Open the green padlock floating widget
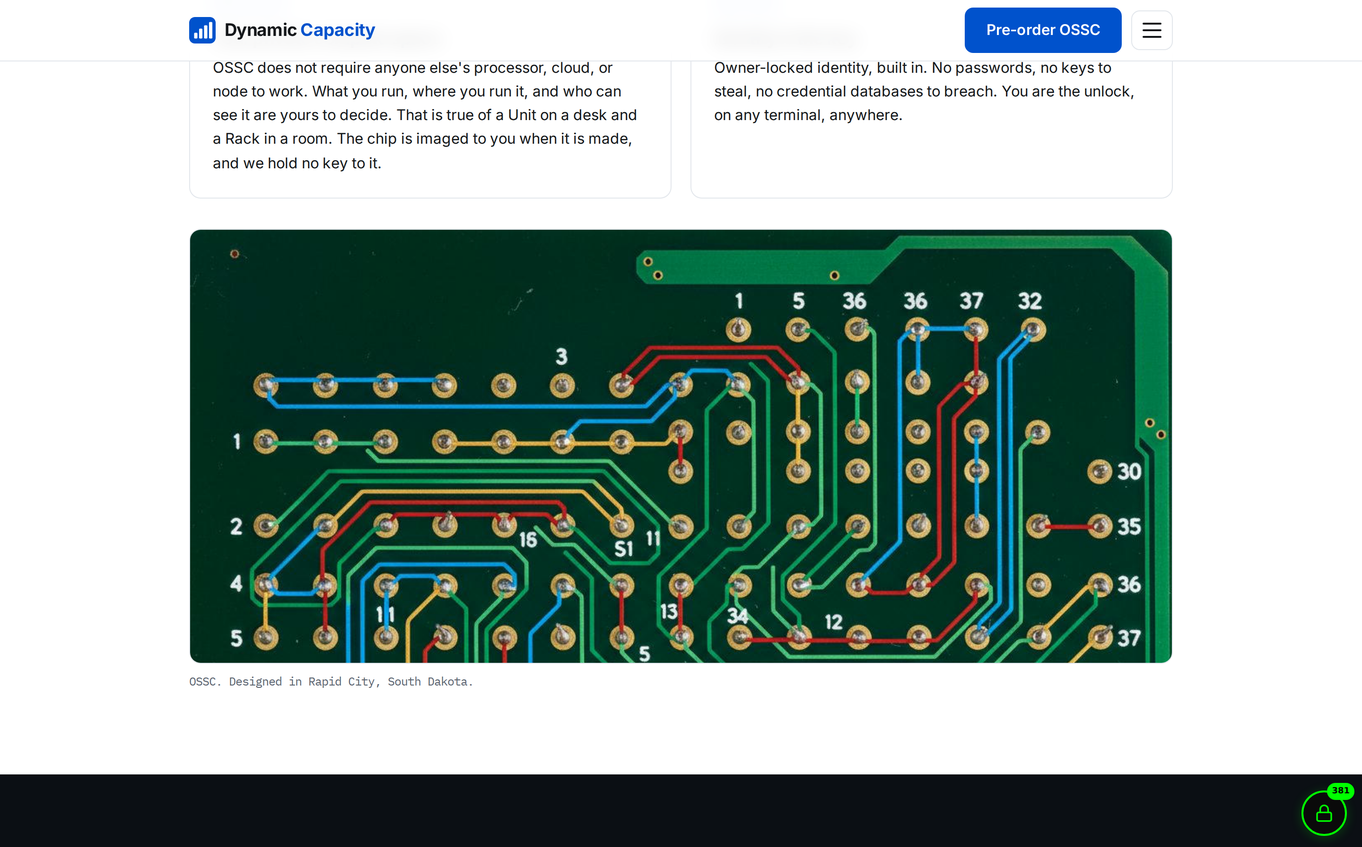 click(1324, 813)
